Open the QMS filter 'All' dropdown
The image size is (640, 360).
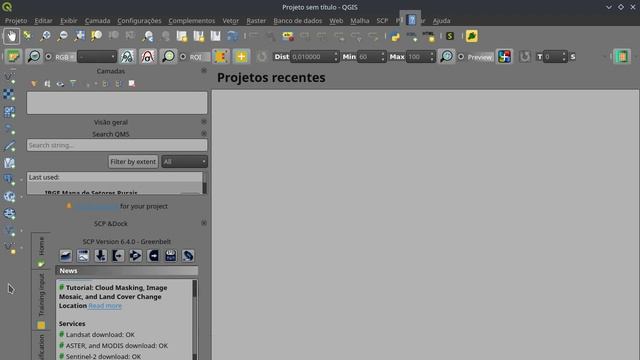tap(184, 162)
